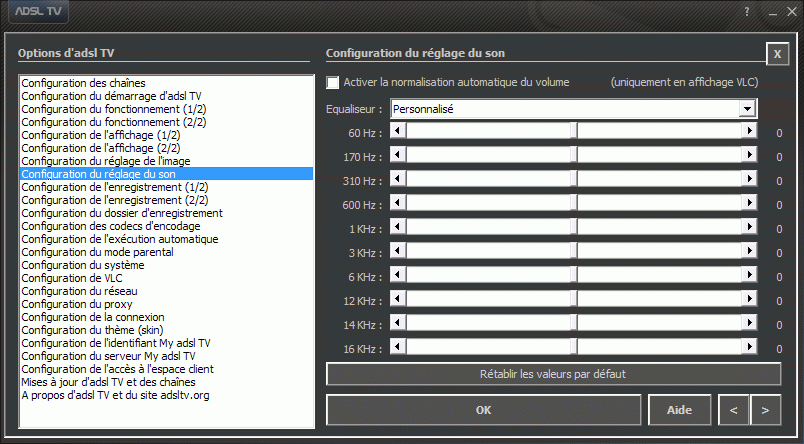Click right arrow of 3 KHz slider

point(749,251)
